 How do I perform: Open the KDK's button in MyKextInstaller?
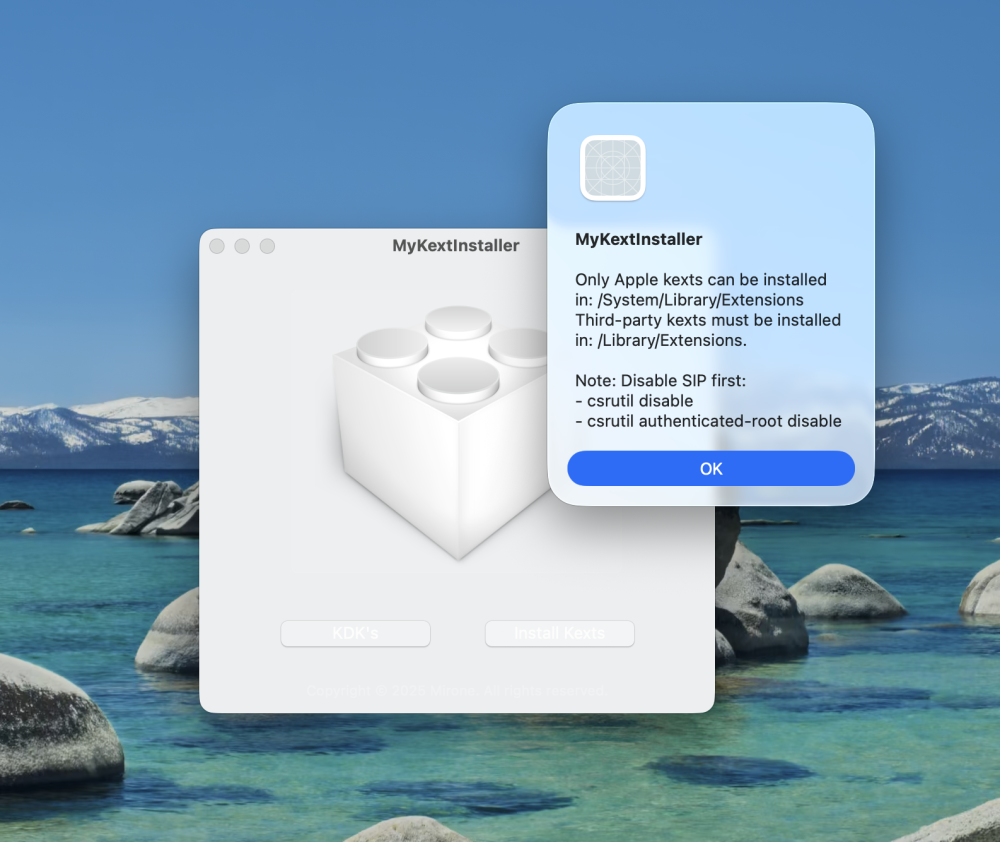(x=355, y=633)
